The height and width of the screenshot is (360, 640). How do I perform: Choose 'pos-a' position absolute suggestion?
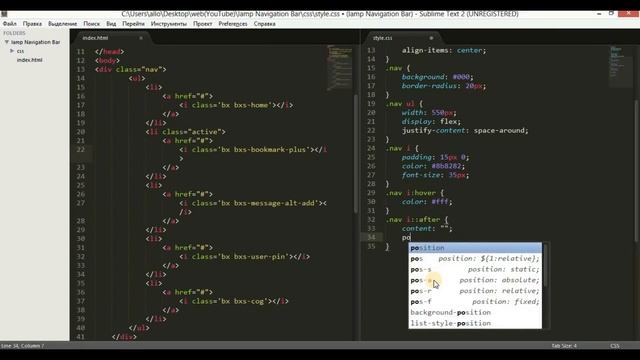[x=475, y=280]
